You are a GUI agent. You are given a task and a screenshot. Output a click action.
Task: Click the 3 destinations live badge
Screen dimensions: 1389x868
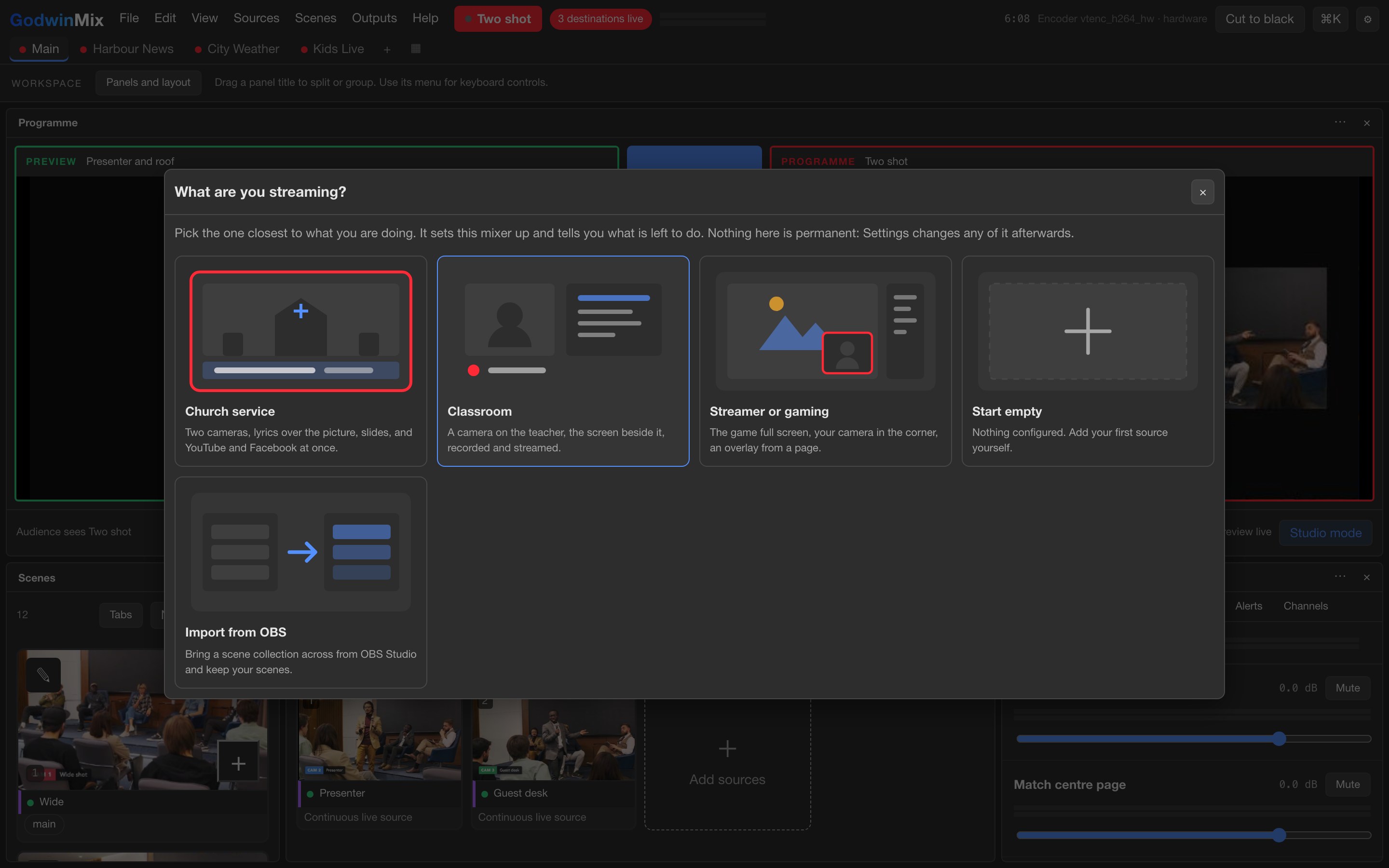coord(600,19)
